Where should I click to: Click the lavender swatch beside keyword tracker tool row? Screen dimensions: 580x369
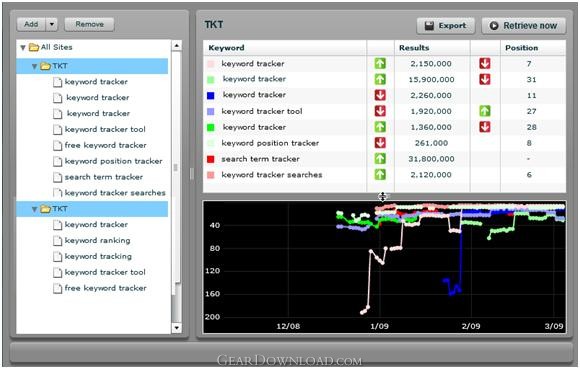click(x=211, y=112)
